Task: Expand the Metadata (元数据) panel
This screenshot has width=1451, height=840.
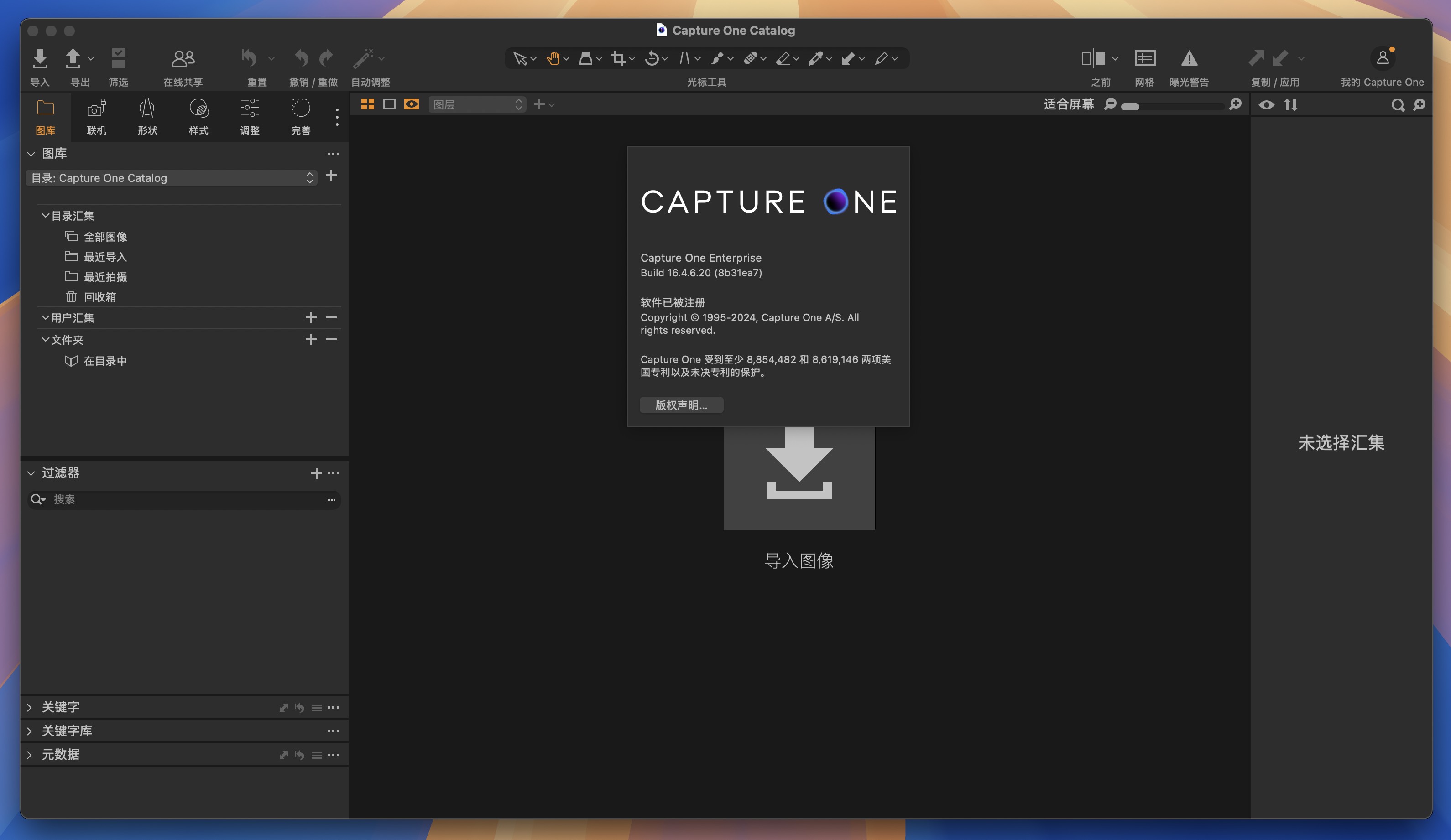Action: coord(29,754)
